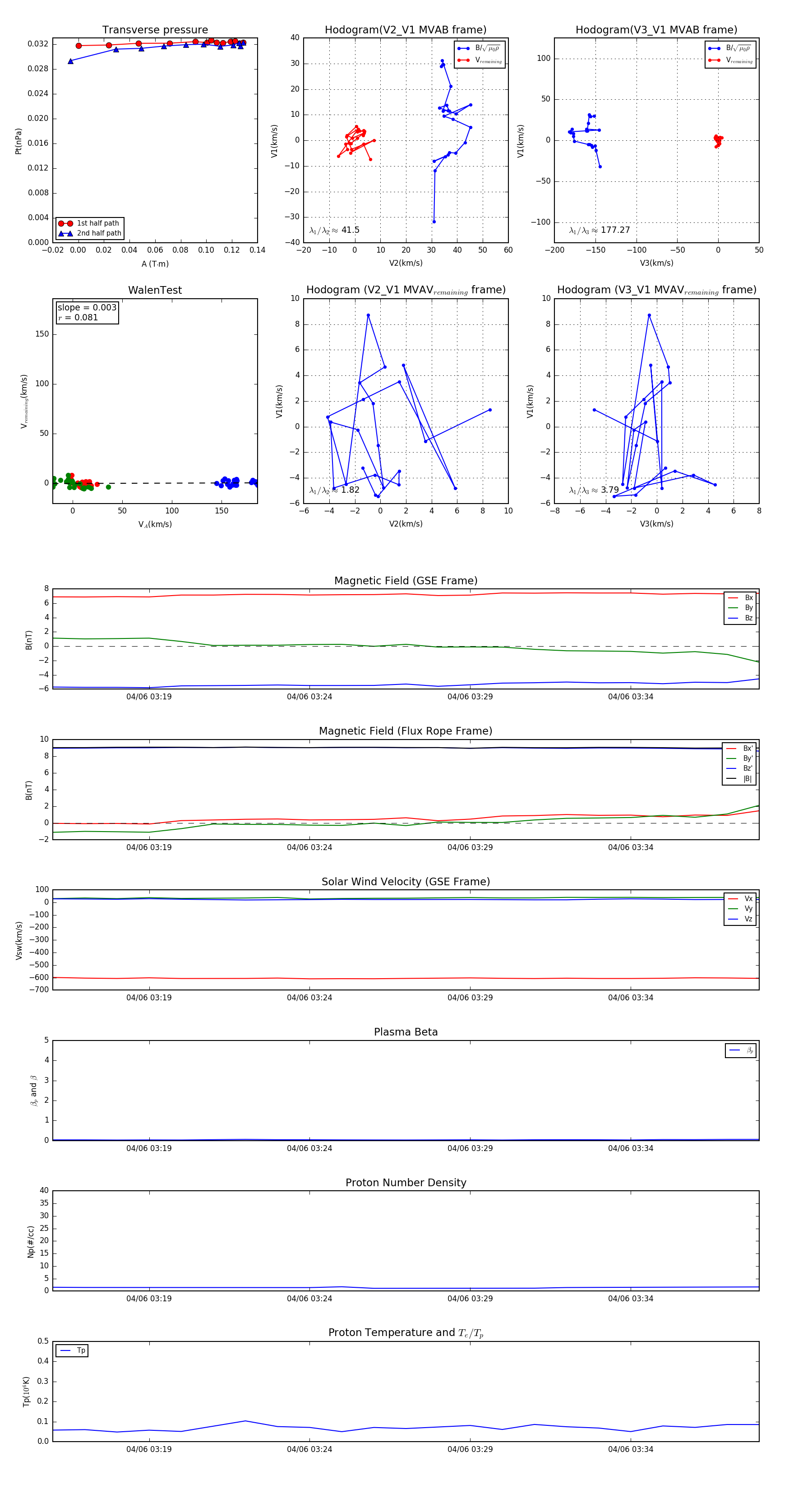Click '04/06 03:24' tick under GSE magnetic field
The width and height of the screenshot is (812, 1489).
(x=310, y=697)
